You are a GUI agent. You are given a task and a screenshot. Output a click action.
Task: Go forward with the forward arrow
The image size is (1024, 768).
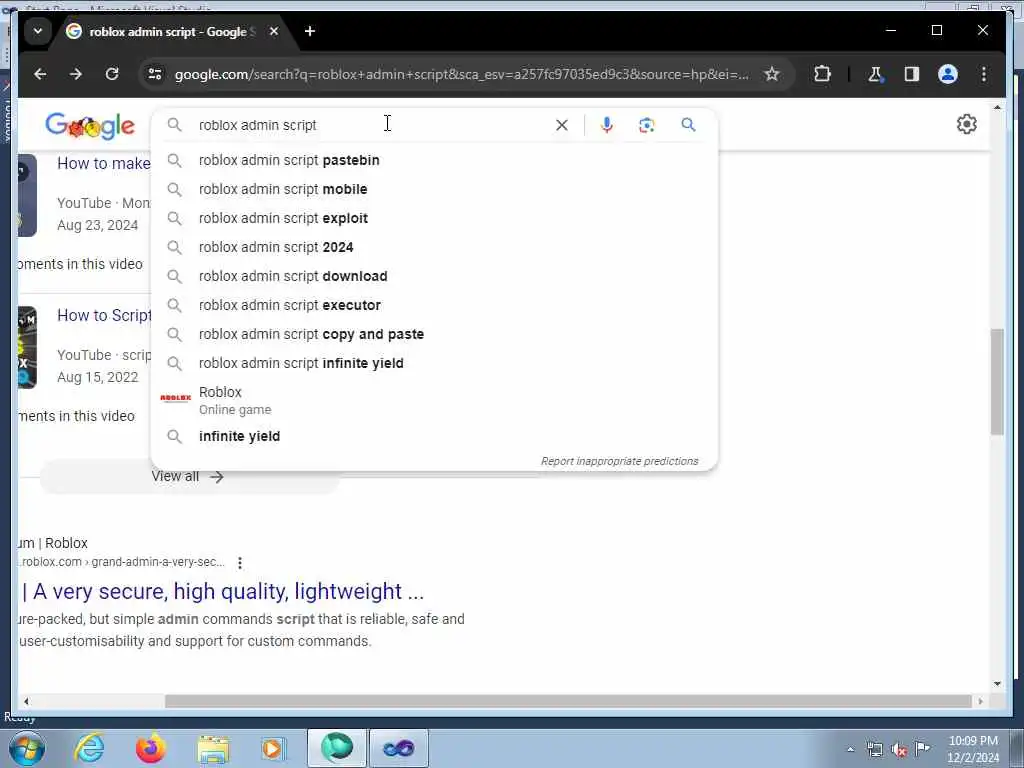click(76, 74)
